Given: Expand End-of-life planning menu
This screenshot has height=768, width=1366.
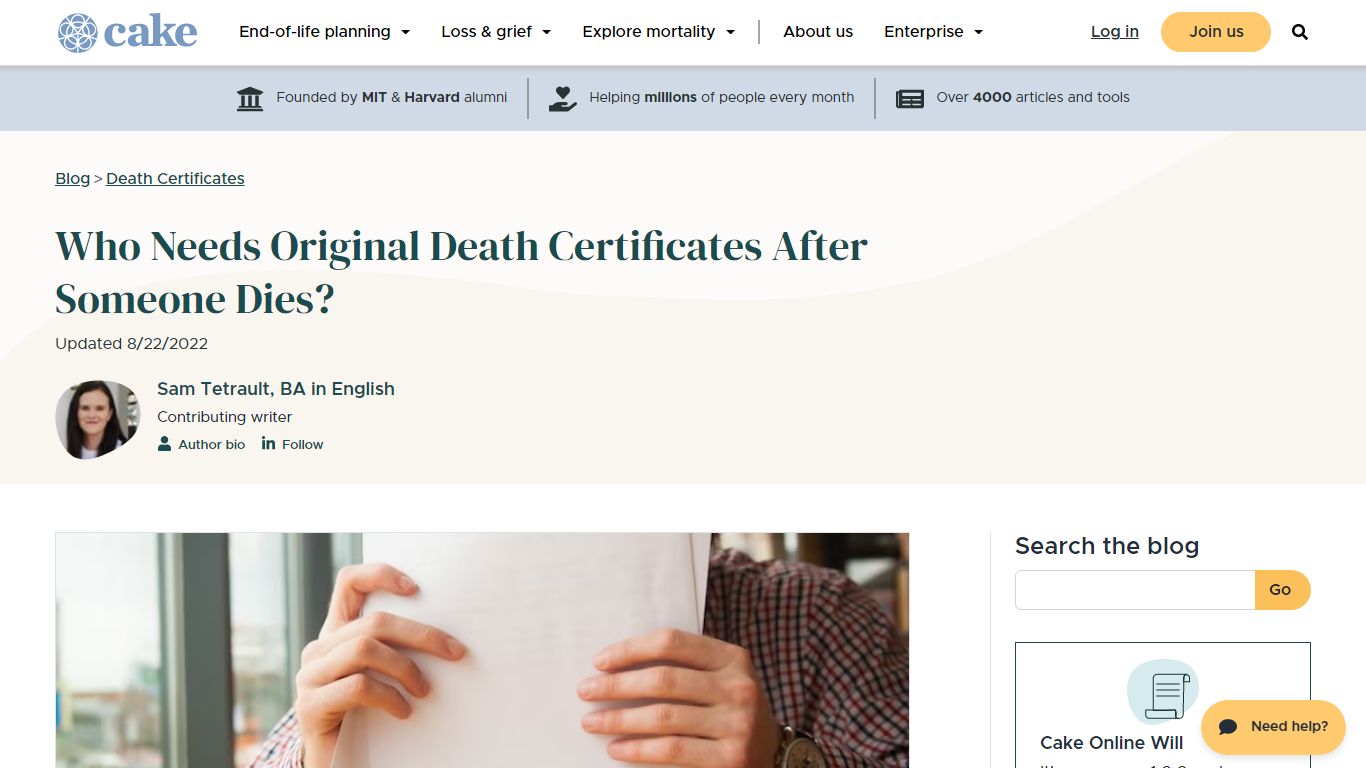Looking at the screenshot, I should point(324,32).
